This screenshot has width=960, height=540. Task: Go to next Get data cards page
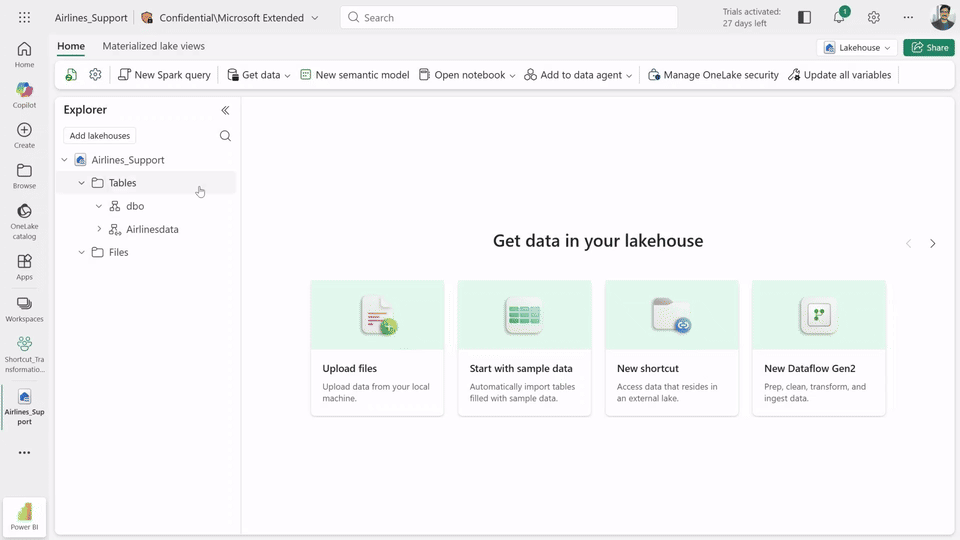932,244
